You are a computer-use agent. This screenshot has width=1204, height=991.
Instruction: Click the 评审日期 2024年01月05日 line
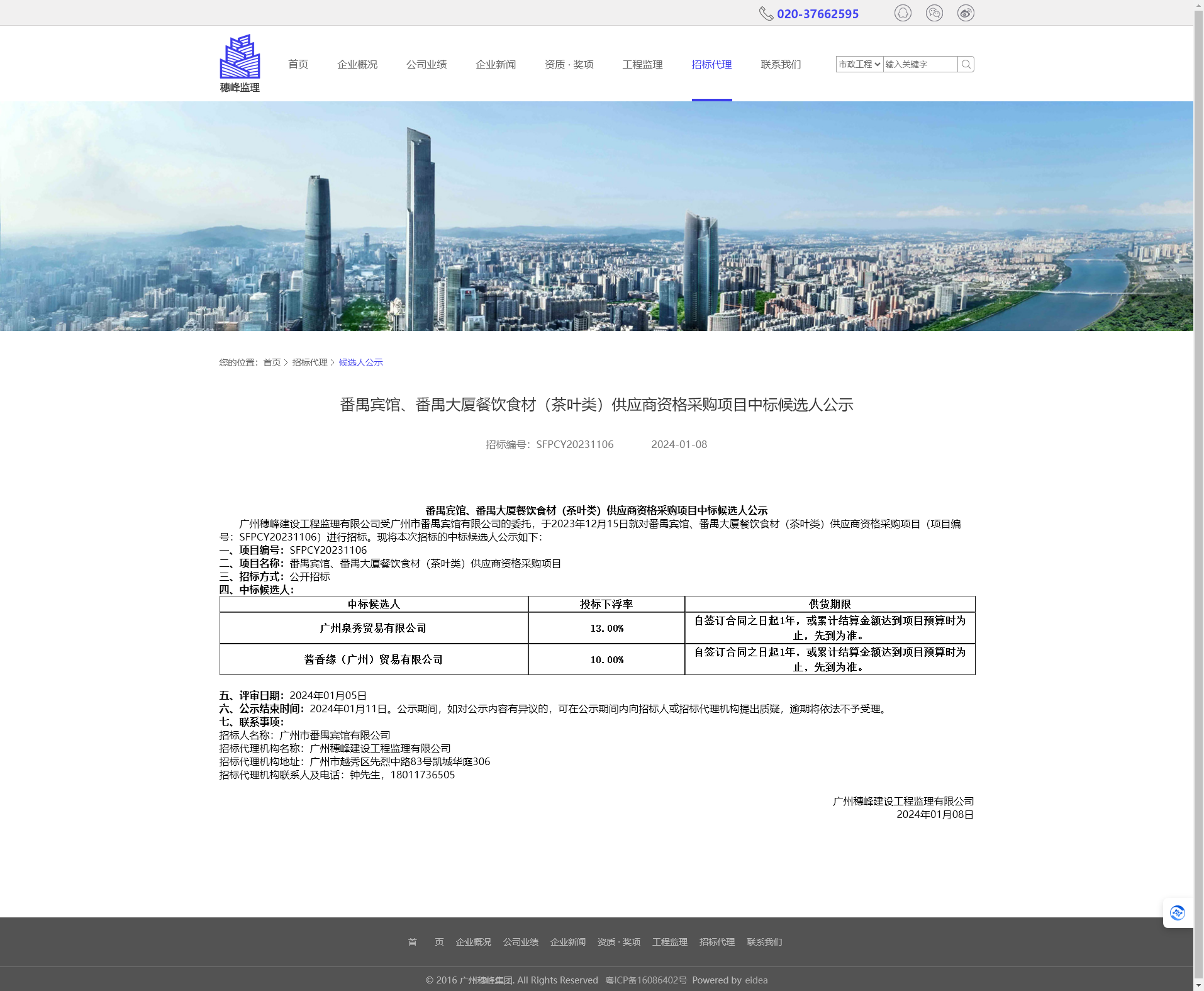(x=293, y=695)
